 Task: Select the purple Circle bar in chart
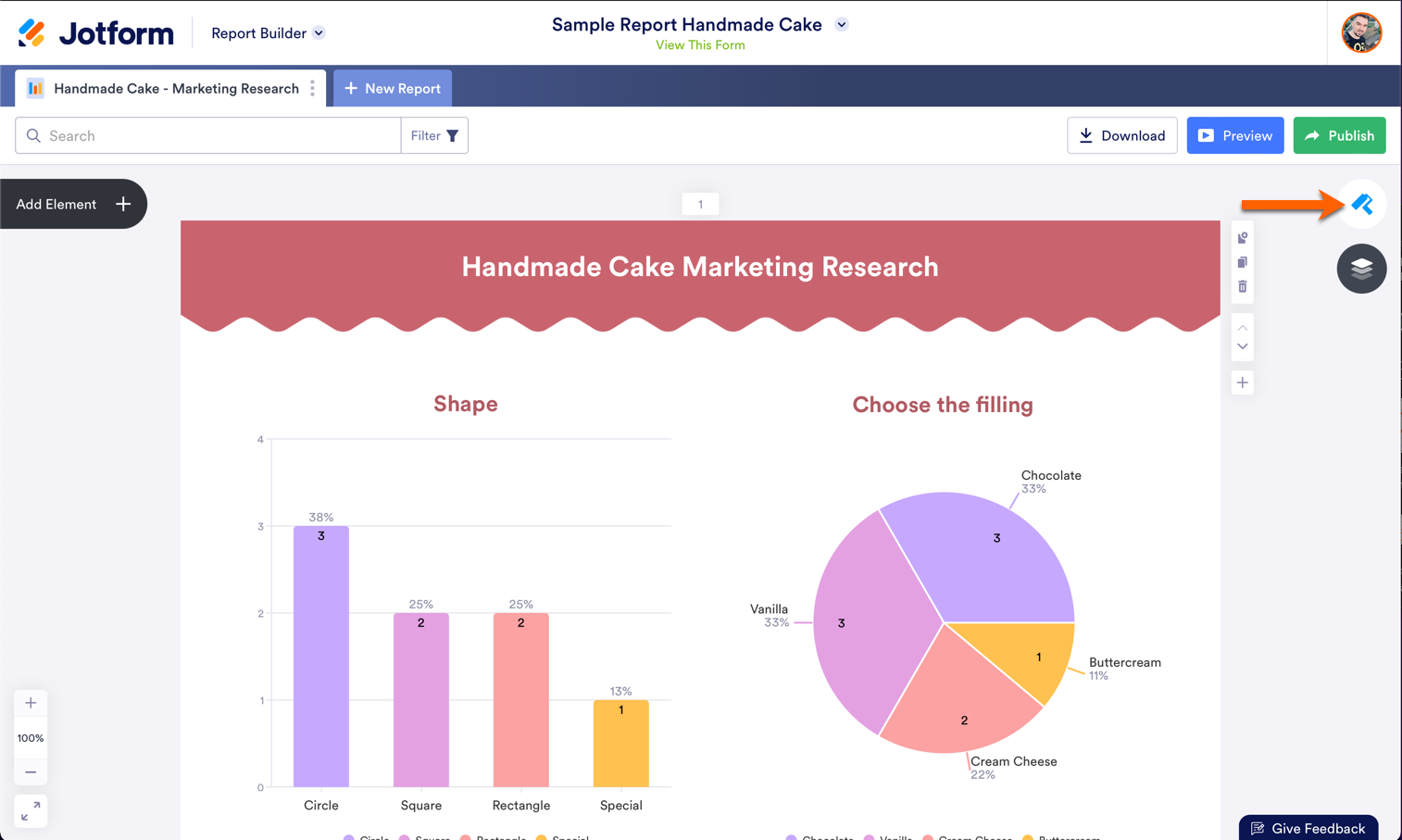coord(321,657)
